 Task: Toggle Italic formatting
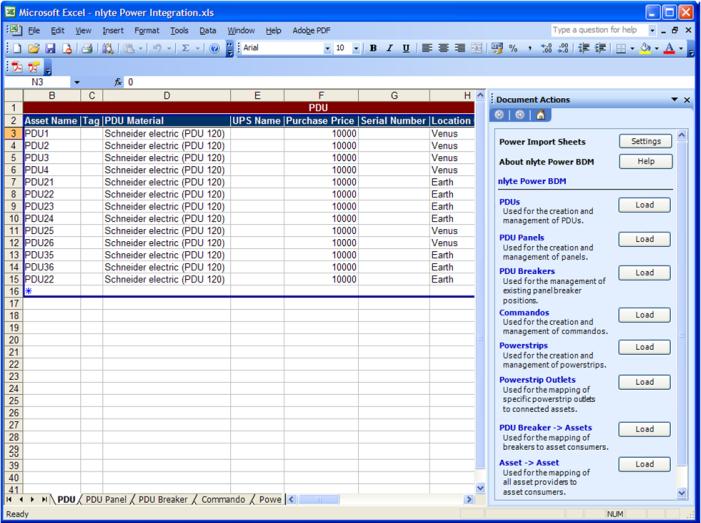pyautogui.click(x=389, y=48)
